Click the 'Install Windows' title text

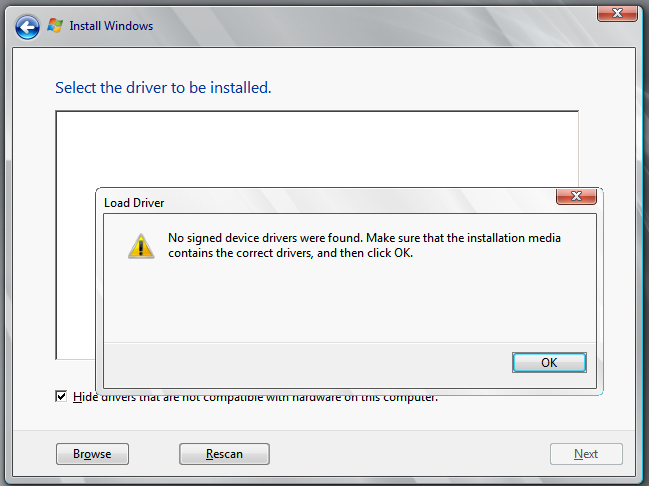tap(111, 26)
